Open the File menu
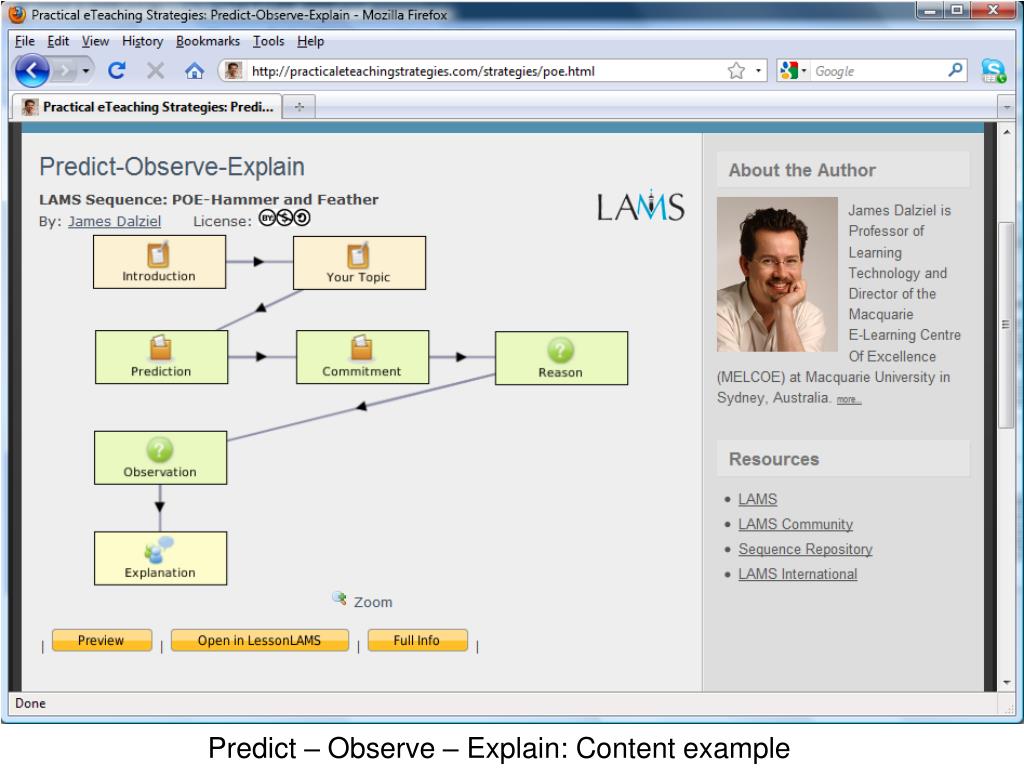The image size is (1024, 768). click(x=25, y=41)
